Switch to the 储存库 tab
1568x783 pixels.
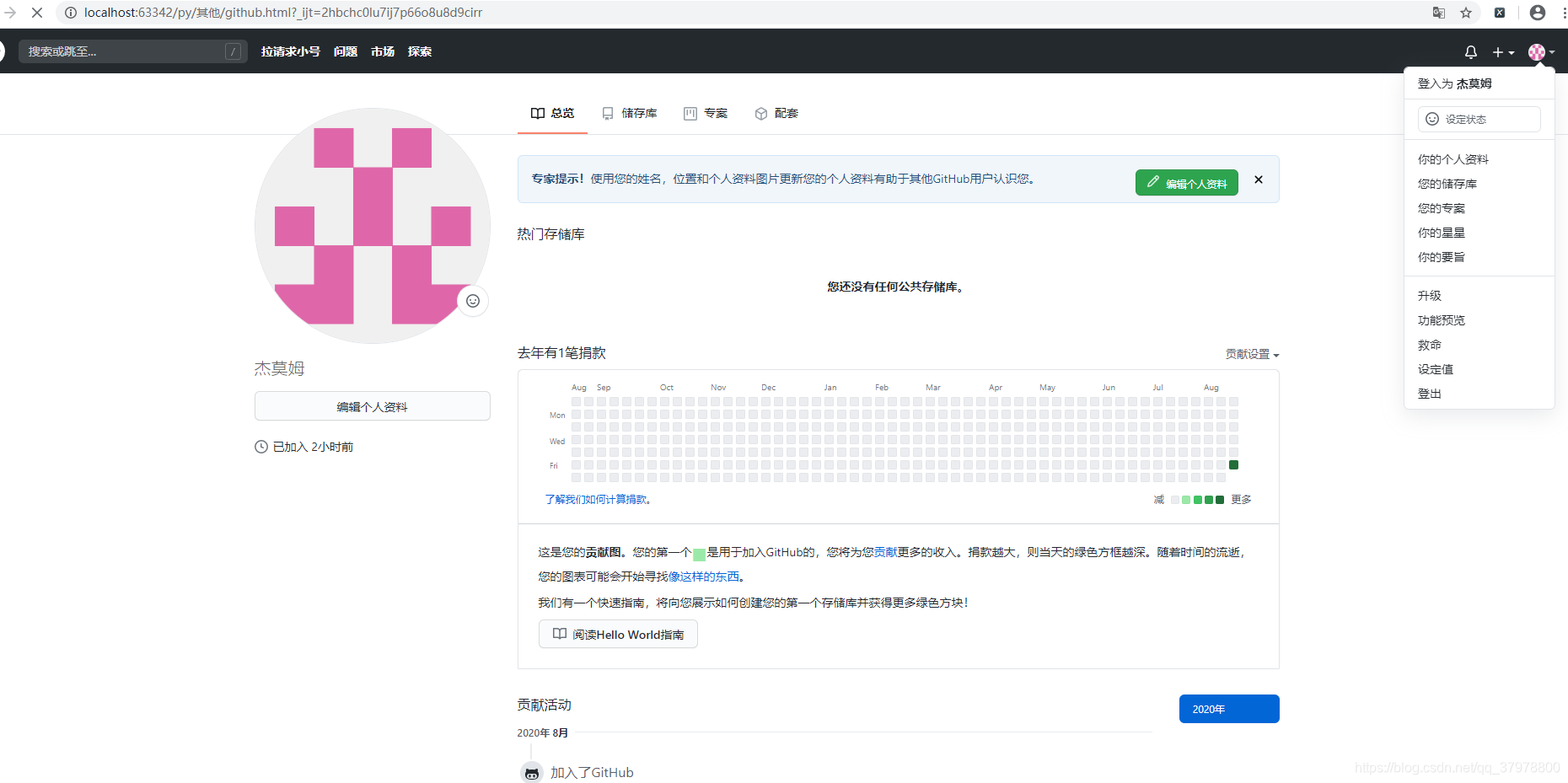point(629,113)
